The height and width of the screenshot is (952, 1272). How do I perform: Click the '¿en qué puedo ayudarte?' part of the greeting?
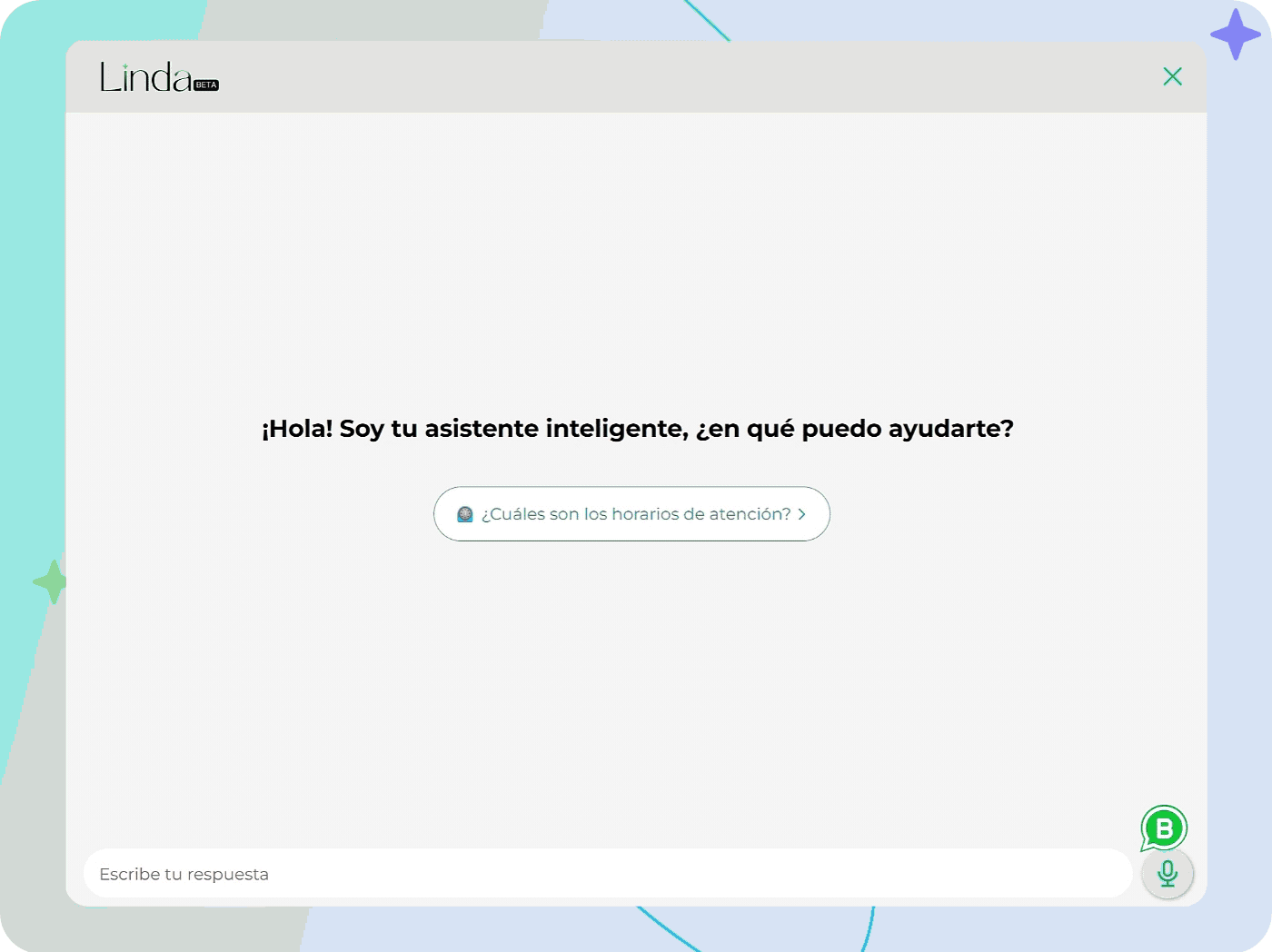point(854,429)
